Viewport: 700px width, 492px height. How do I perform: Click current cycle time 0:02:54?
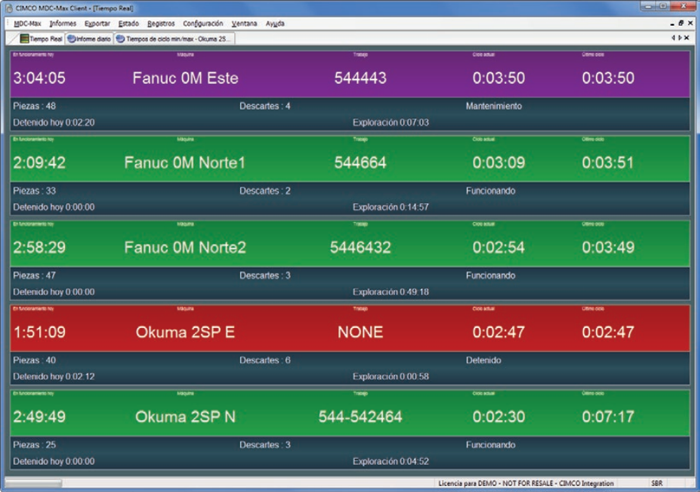tap(499, 247)
